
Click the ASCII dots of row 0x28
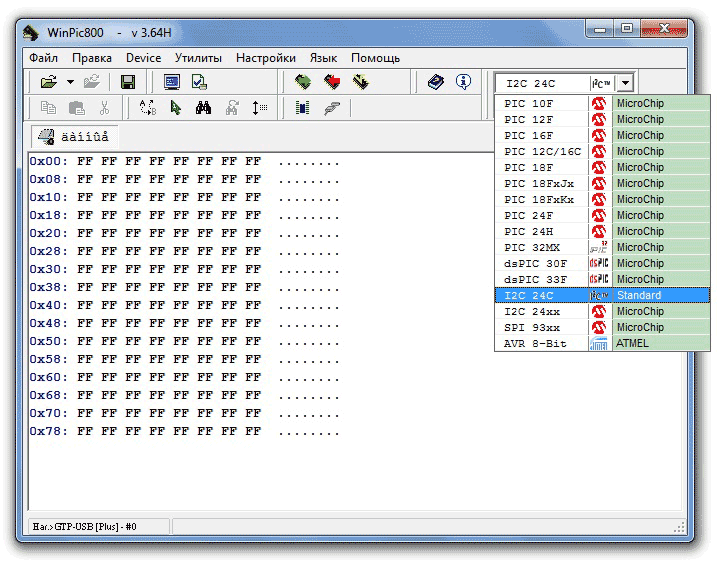click(309, 252)
